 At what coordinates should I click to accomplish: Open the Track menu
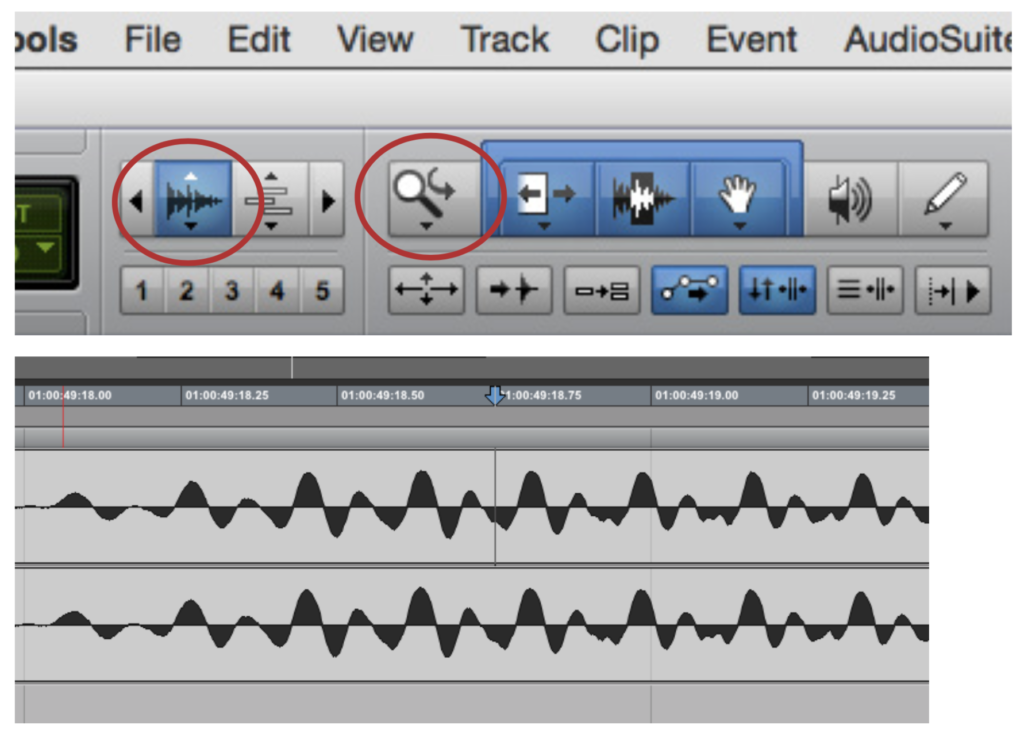(505, 40)
